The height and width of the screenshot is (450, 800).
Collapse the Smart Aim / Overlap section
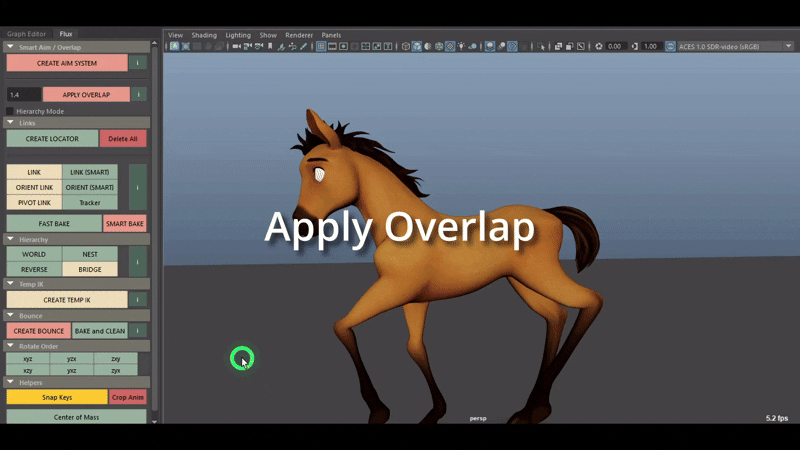tap(10, 47)
